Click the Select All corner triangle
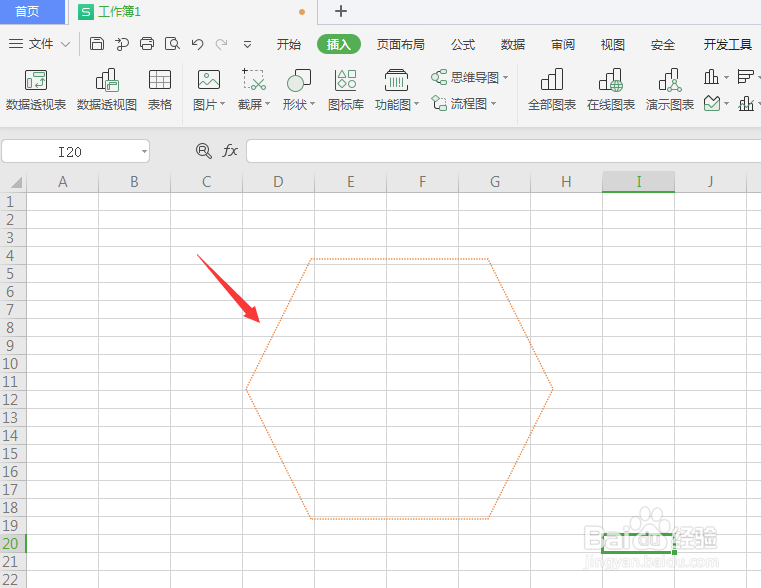Viewport: 761px width, 588px height. tap(16, 182)
